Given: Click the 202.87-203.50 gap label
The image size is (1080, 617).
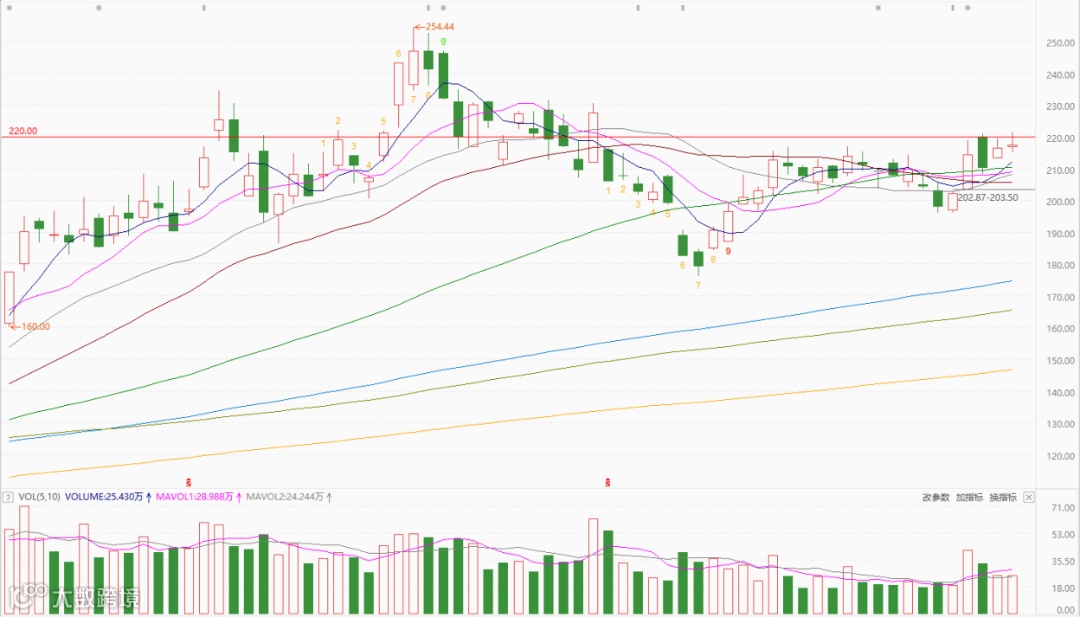Looking at the screenshot, I should (988, 198).
